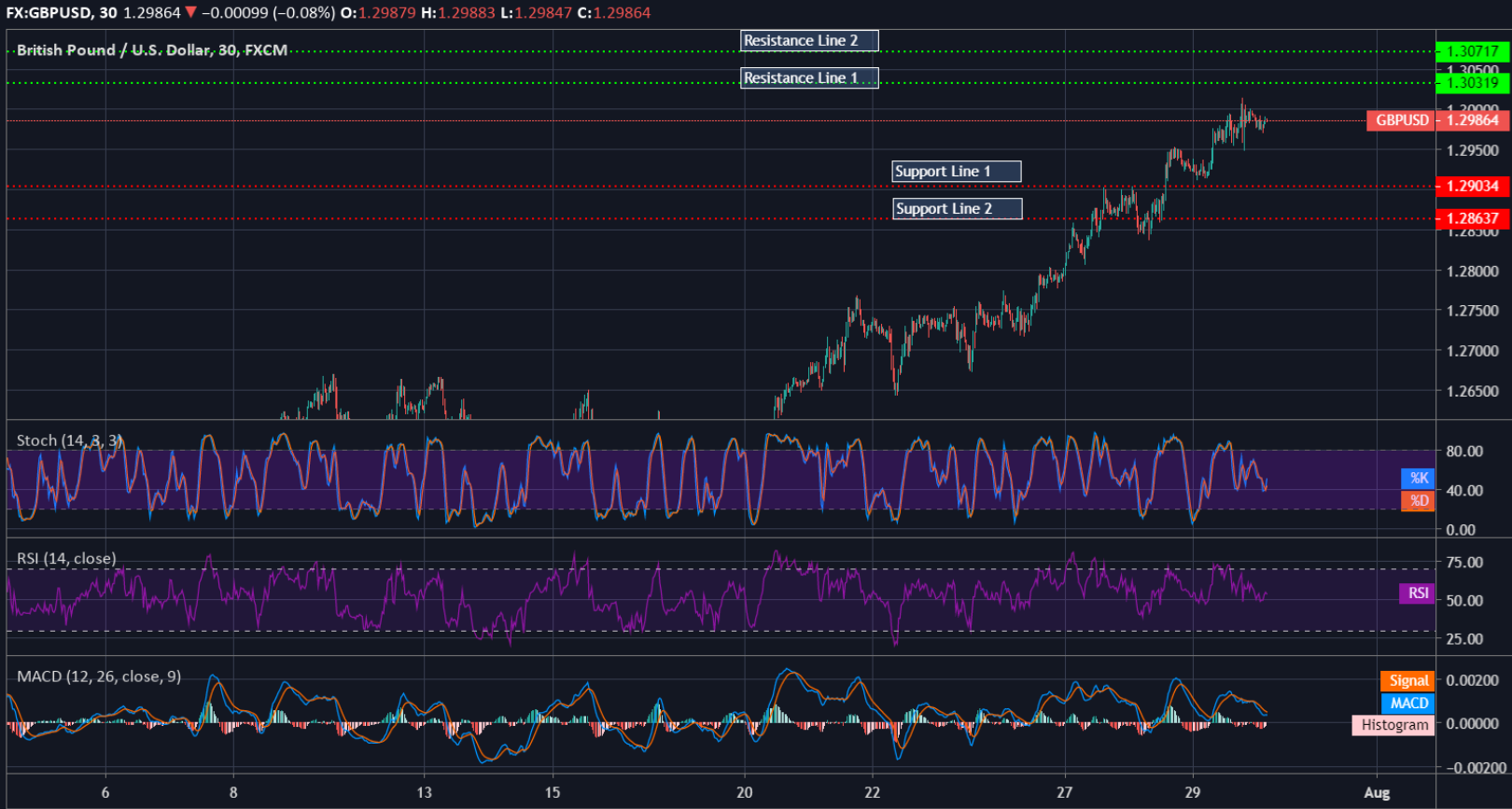Click the 0.00200 MACD scale value
1512x809 pixels.
coord(1473,680)
